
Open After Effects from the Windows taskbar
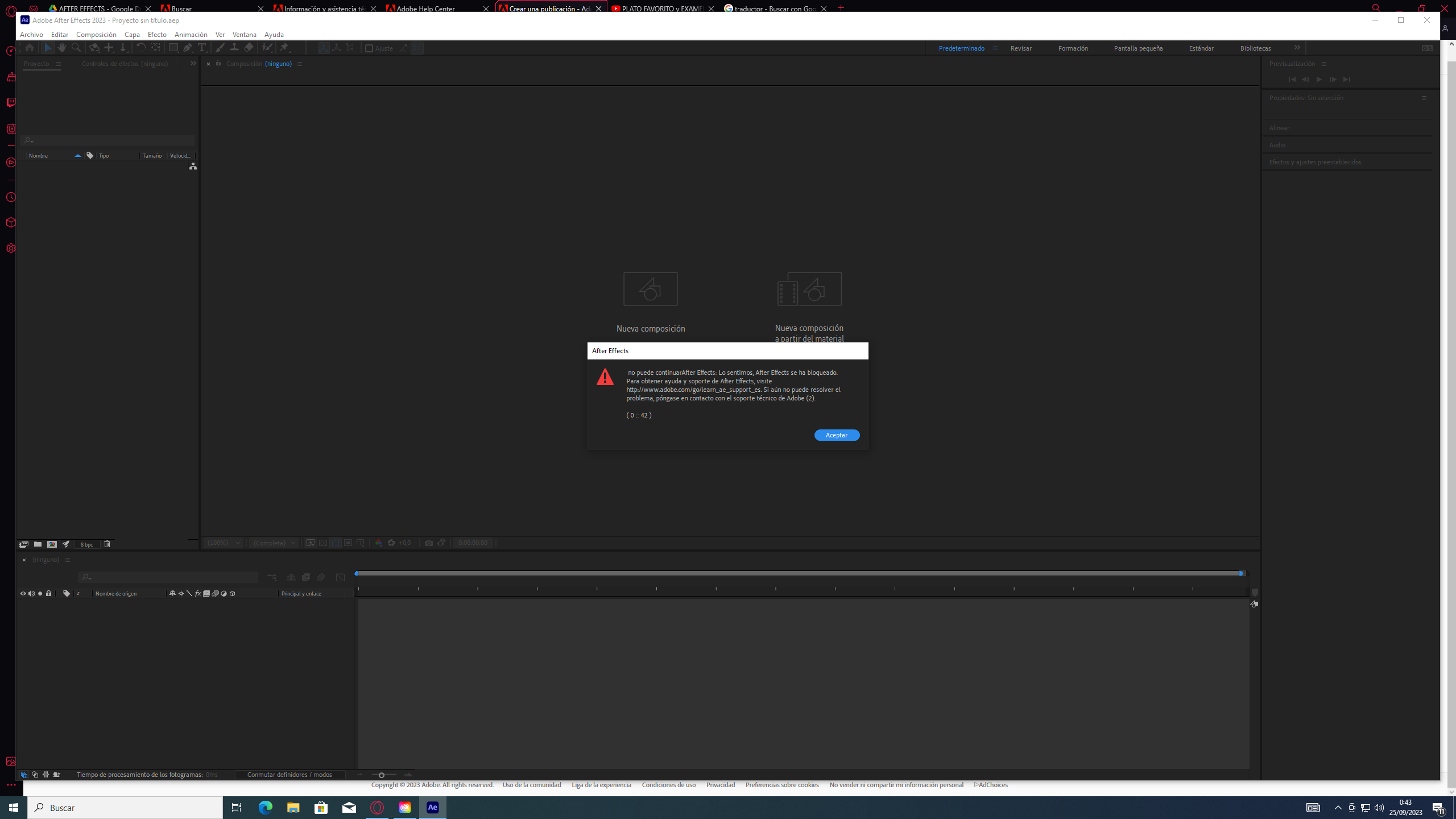coord(432,807)
